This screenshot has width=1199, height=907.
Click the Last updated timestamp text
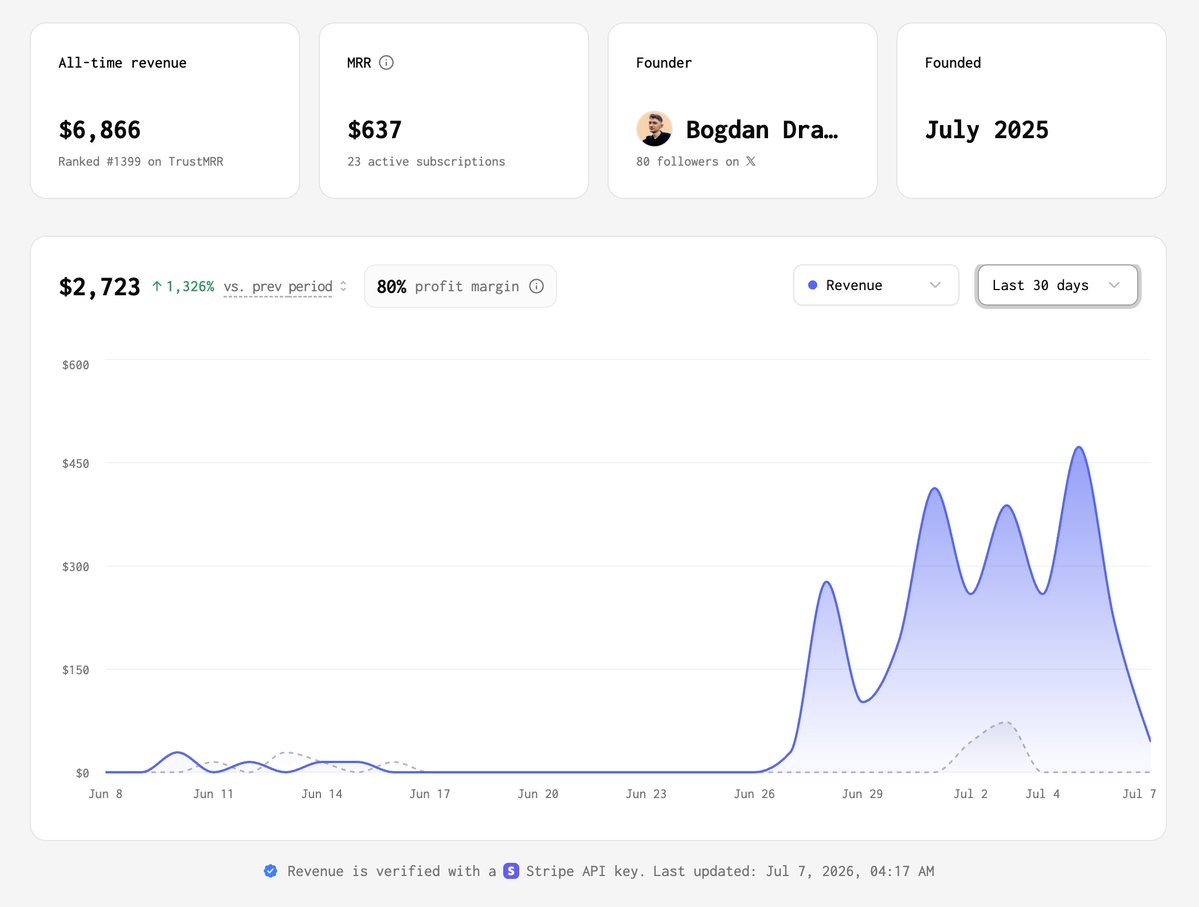793,871
